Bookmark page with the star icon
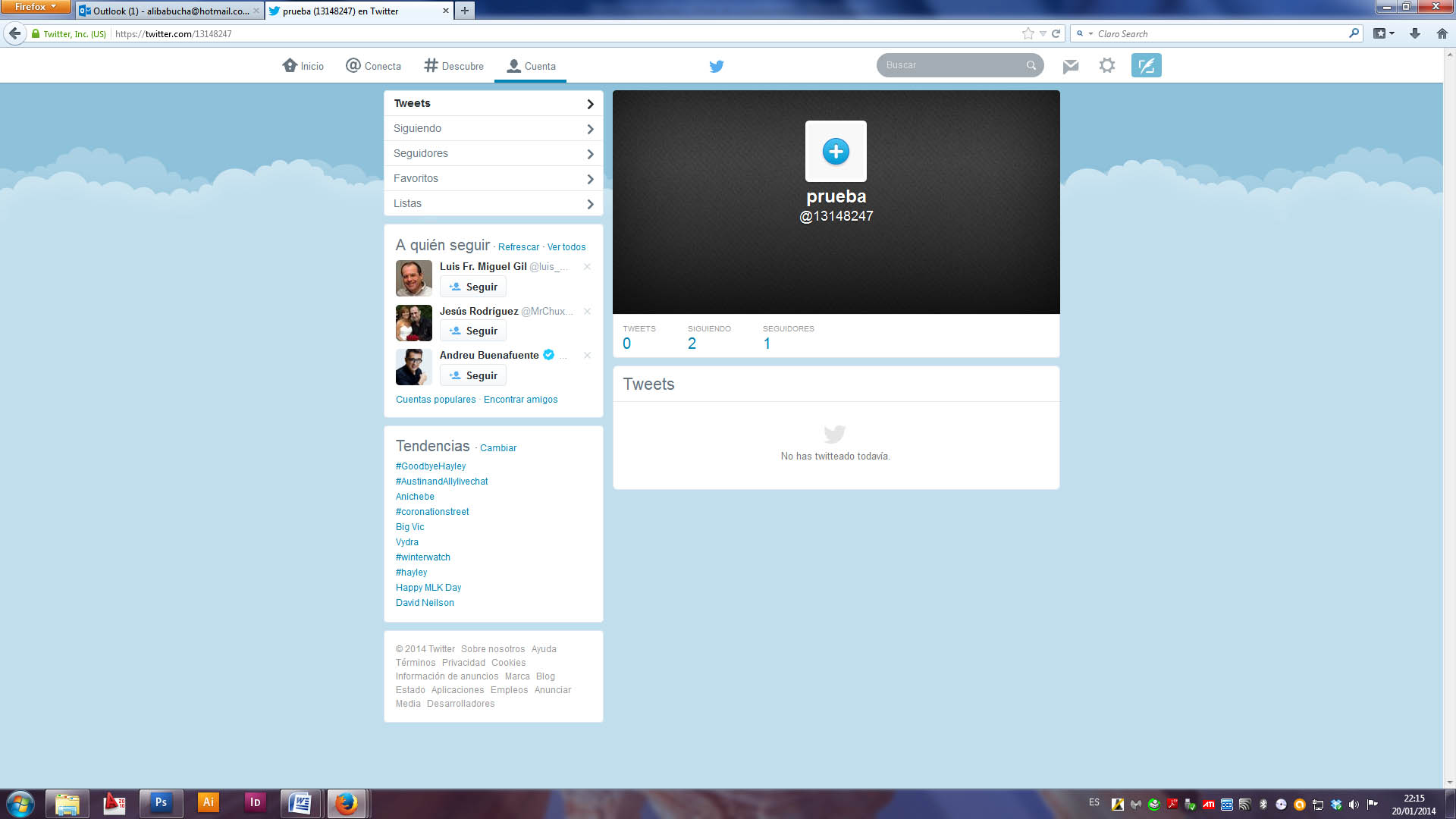This screenshot has height=819, width=1456. (1028, 33)
